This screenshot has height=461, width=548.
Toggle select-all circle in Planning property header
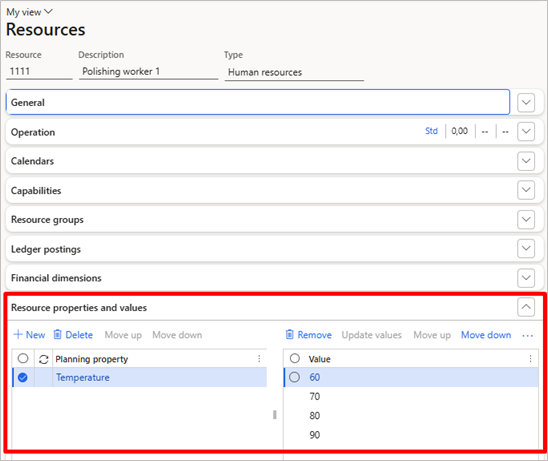click(23, 358)
